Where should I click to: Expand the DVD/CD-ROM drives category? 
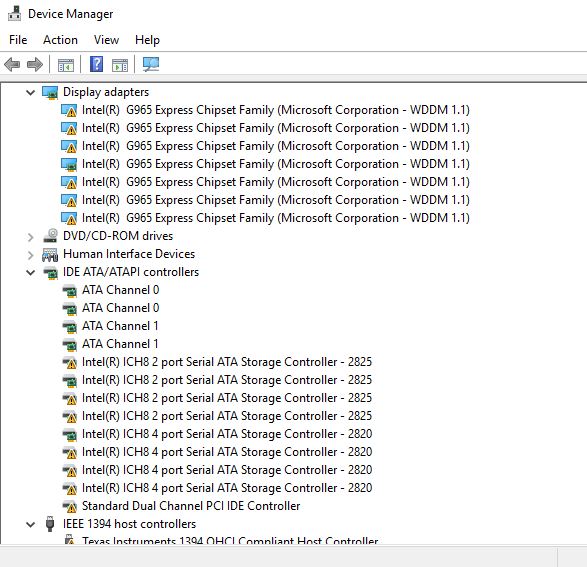[x=31, y=237]
